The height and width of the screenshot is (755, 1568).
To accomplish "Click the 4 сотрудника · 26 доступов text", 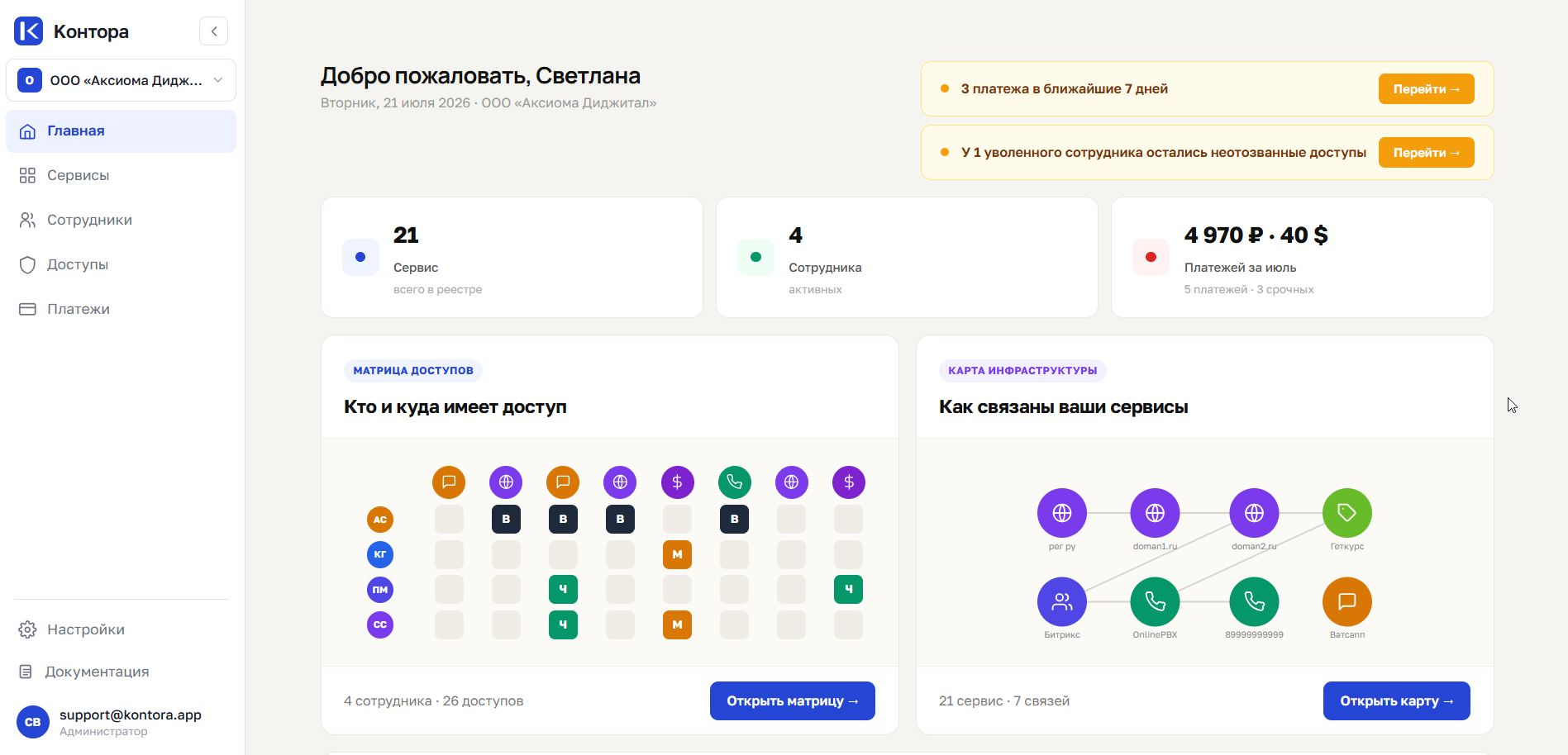I will coord(433,701).
